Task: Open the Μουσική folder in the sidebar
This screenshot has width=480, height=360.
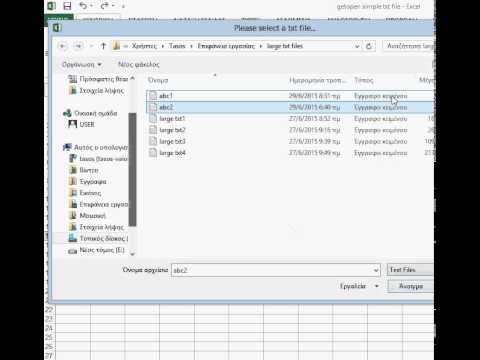Action: pos(87,216)
